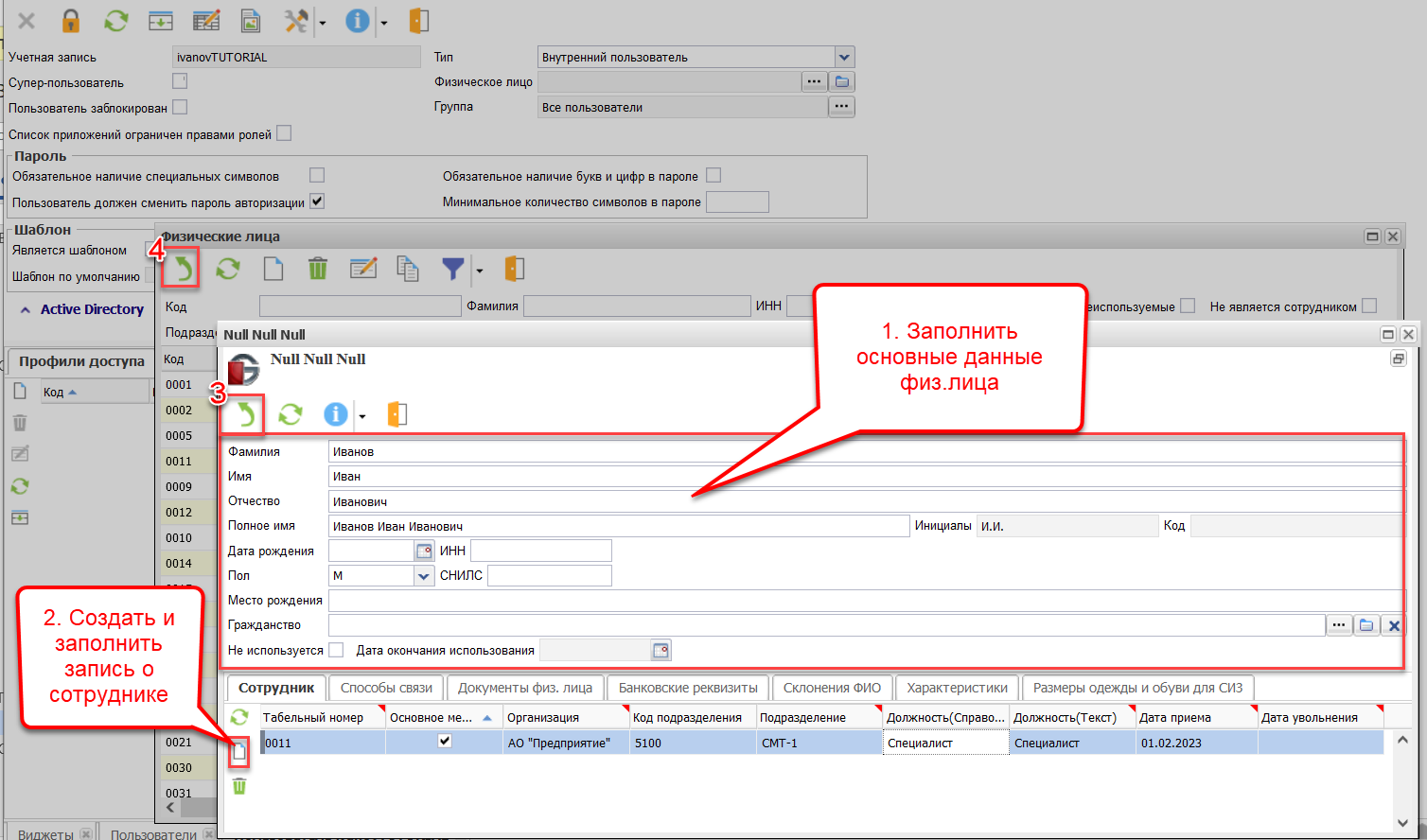Click ellipsis button beside Гражданство field
Screen dimensions: 1427x840
1338,625
